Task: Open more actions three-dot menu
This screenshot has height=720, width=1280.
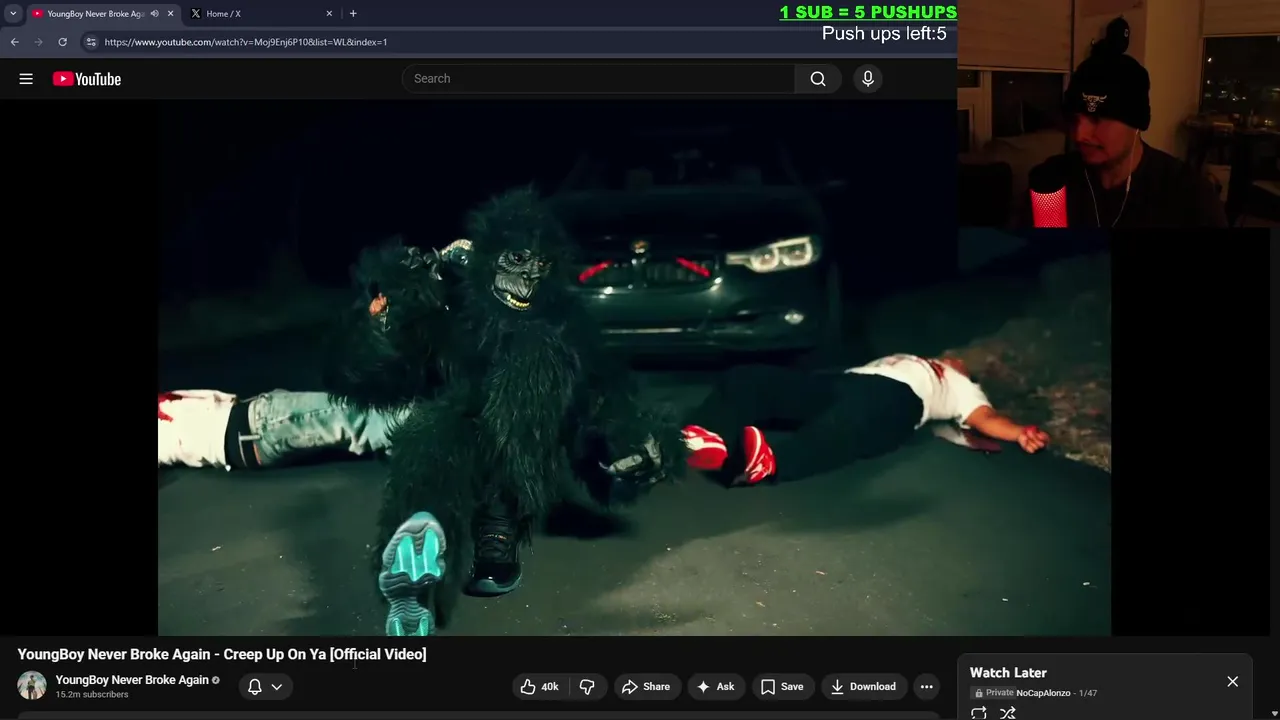Action: pos(927,686)
